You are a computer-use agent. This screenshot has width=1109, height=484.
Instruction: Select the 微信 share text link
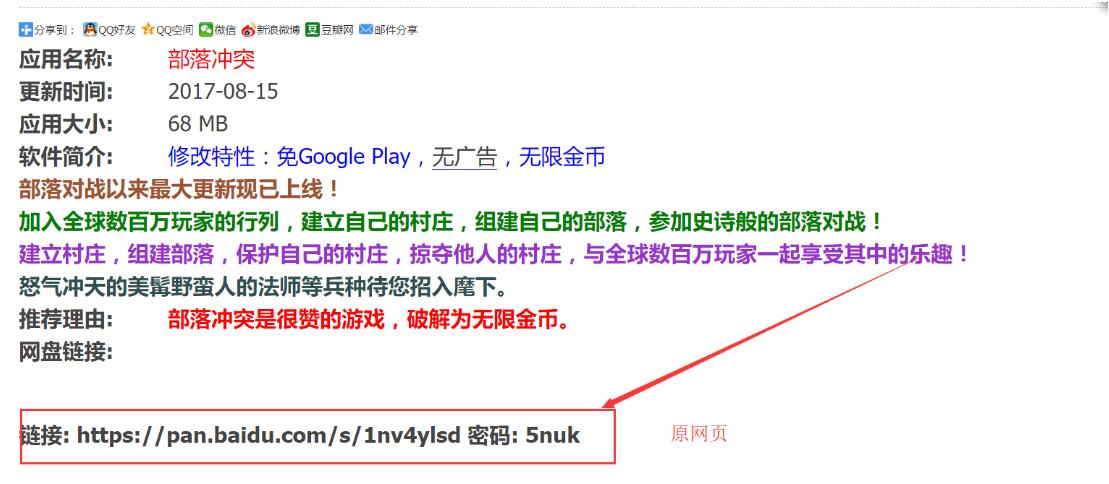[225, 30]
